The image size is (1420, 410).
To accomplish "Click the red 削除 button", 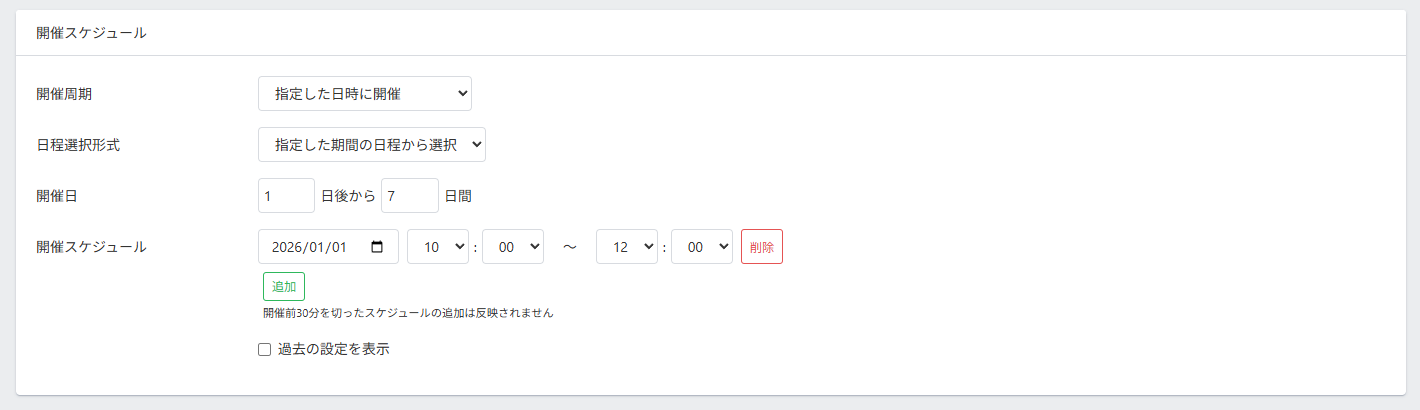I will pyautogui.click(x=761, y=247).
